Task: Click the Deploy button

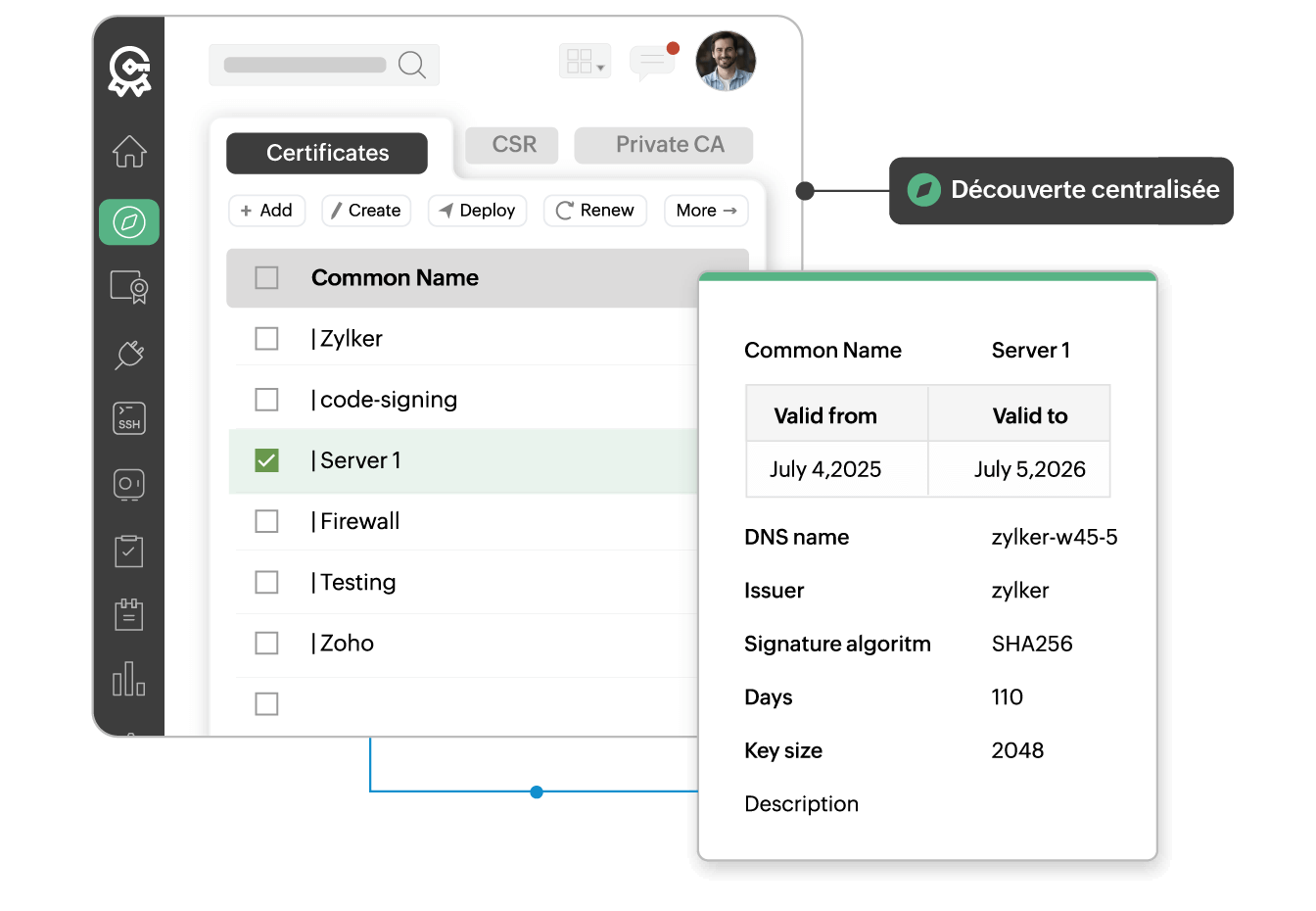Action: (x=478, y=211)
